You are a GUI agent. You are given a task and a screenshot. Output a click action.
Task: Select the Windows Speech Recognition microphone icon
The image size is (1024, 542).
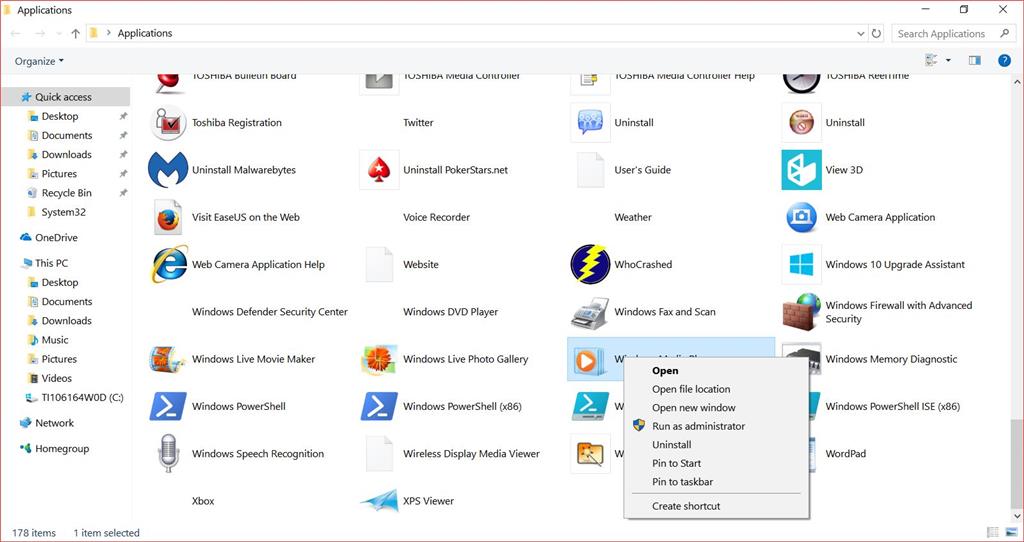168,453
